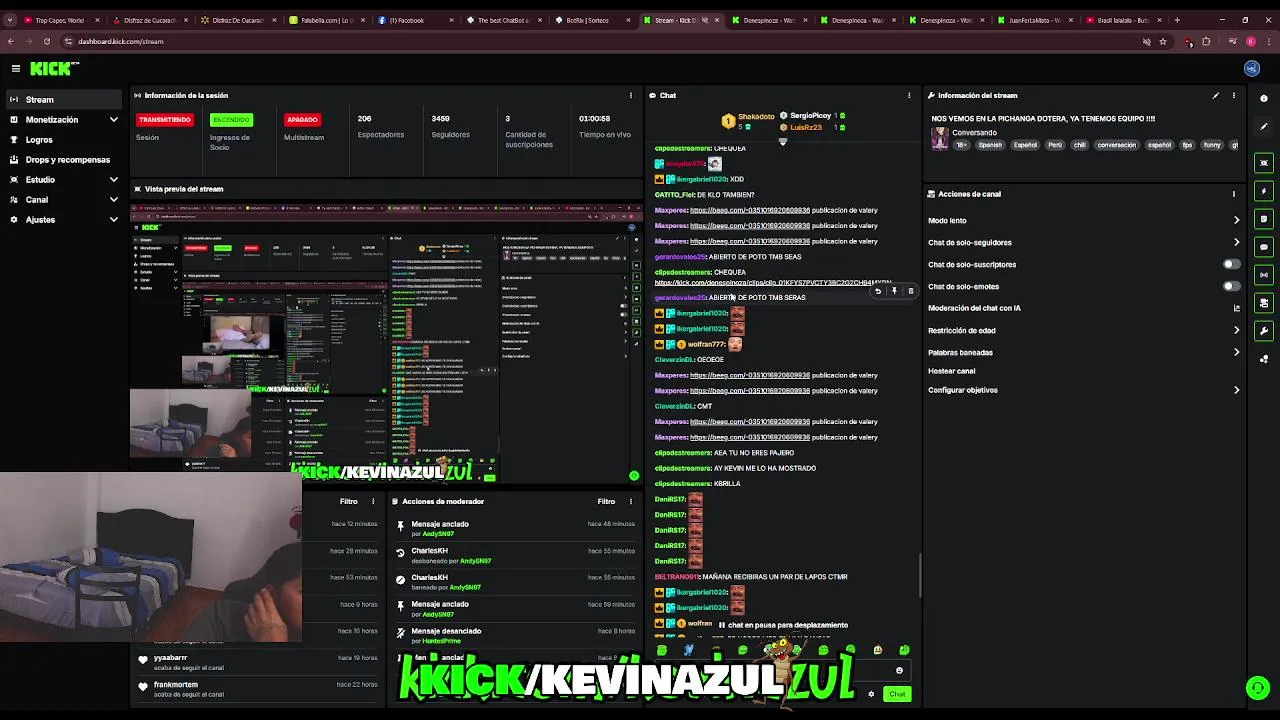Open the Palabras baneadas chevron
Viewport: 1280px width, 720px height.
[x=1236, y=352]
